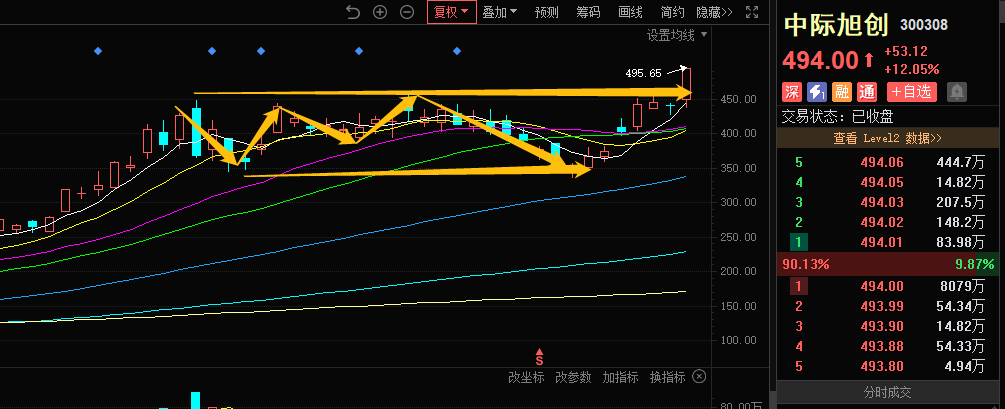1005x409 pixels.
Task: Zoom out the chart with the minus icon
Action: [x=406, y=12]
